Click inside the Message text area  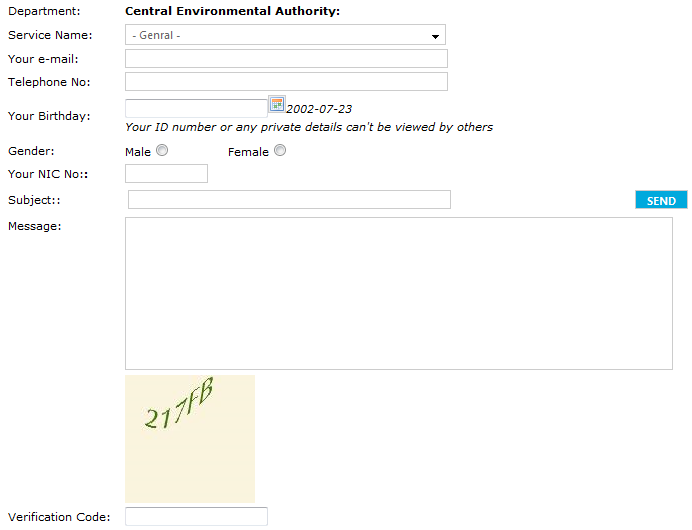[399, 293]
